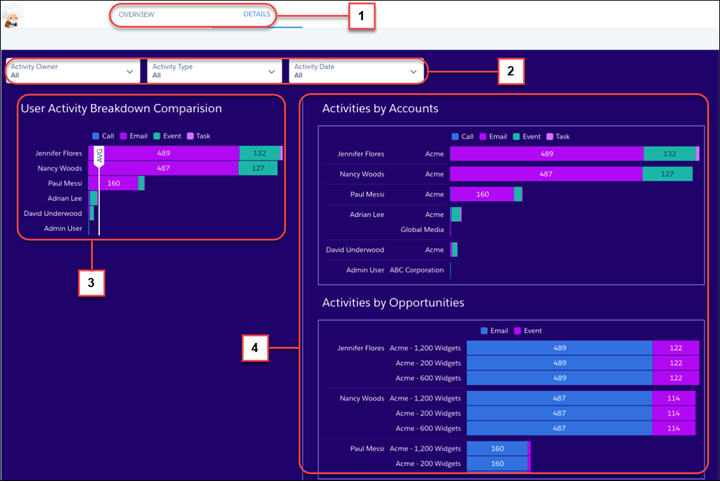Viewport: 720px width, 482px height.
Task: Click Call legend icon in Activities by Accounts
Action: [455, 136]
